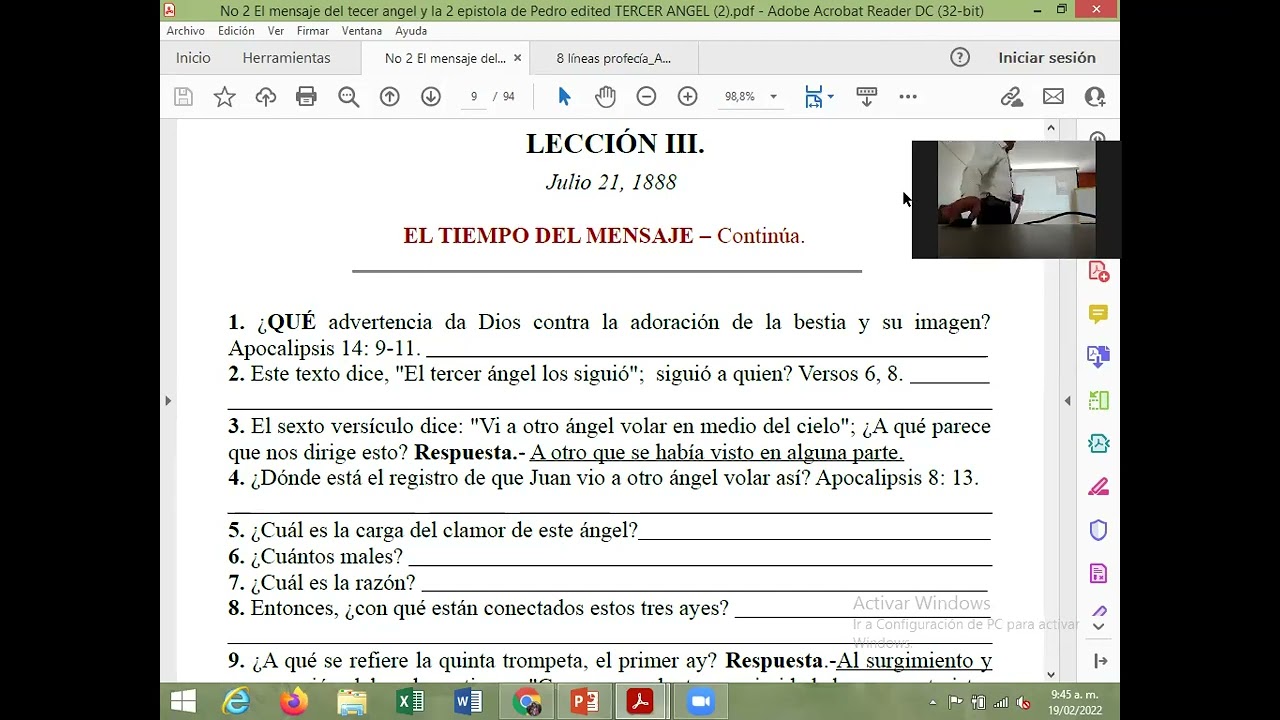1280x720 pixels.
Task: Upload file to cloud icon
Action: coord(266,97)
